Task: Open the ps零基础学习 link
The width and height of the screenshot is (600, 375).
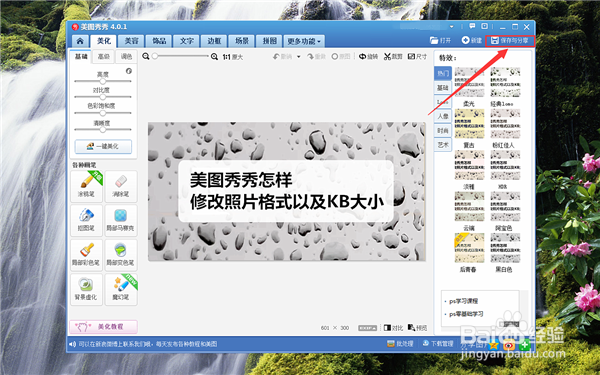Action: point(466,314)
